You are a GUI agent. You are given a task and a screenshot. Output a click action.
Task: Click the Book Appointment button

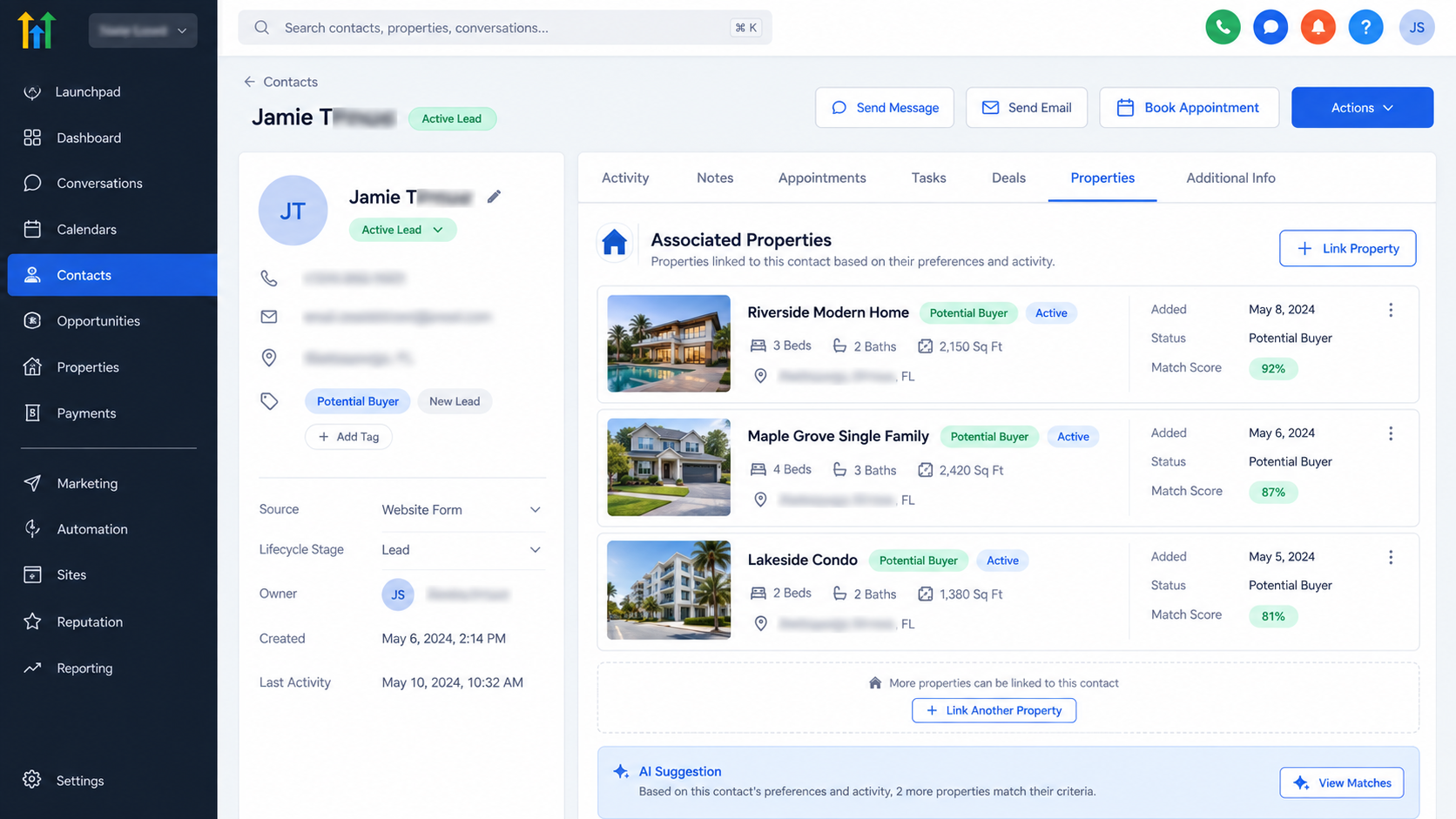1190,108
